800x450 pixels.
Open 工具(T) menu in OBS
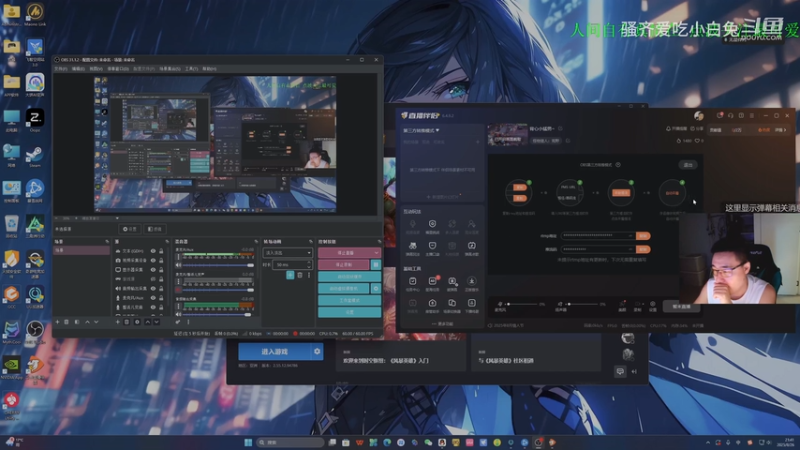[191, 68]
